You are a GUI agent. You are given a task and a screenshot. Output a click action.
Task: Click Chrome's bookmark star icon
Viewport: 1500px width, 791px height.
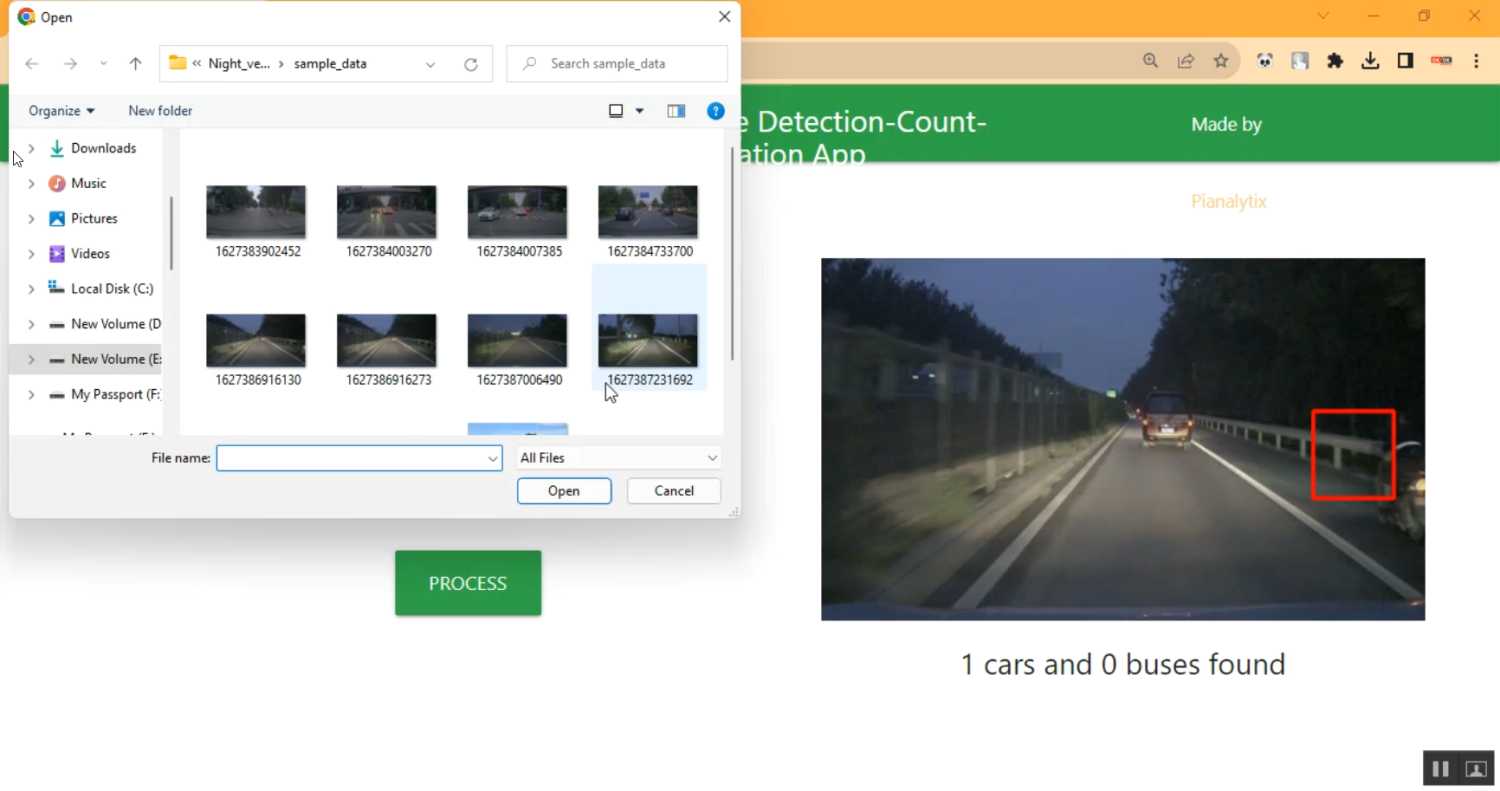pyautogui.click(x=1221, y=61)
